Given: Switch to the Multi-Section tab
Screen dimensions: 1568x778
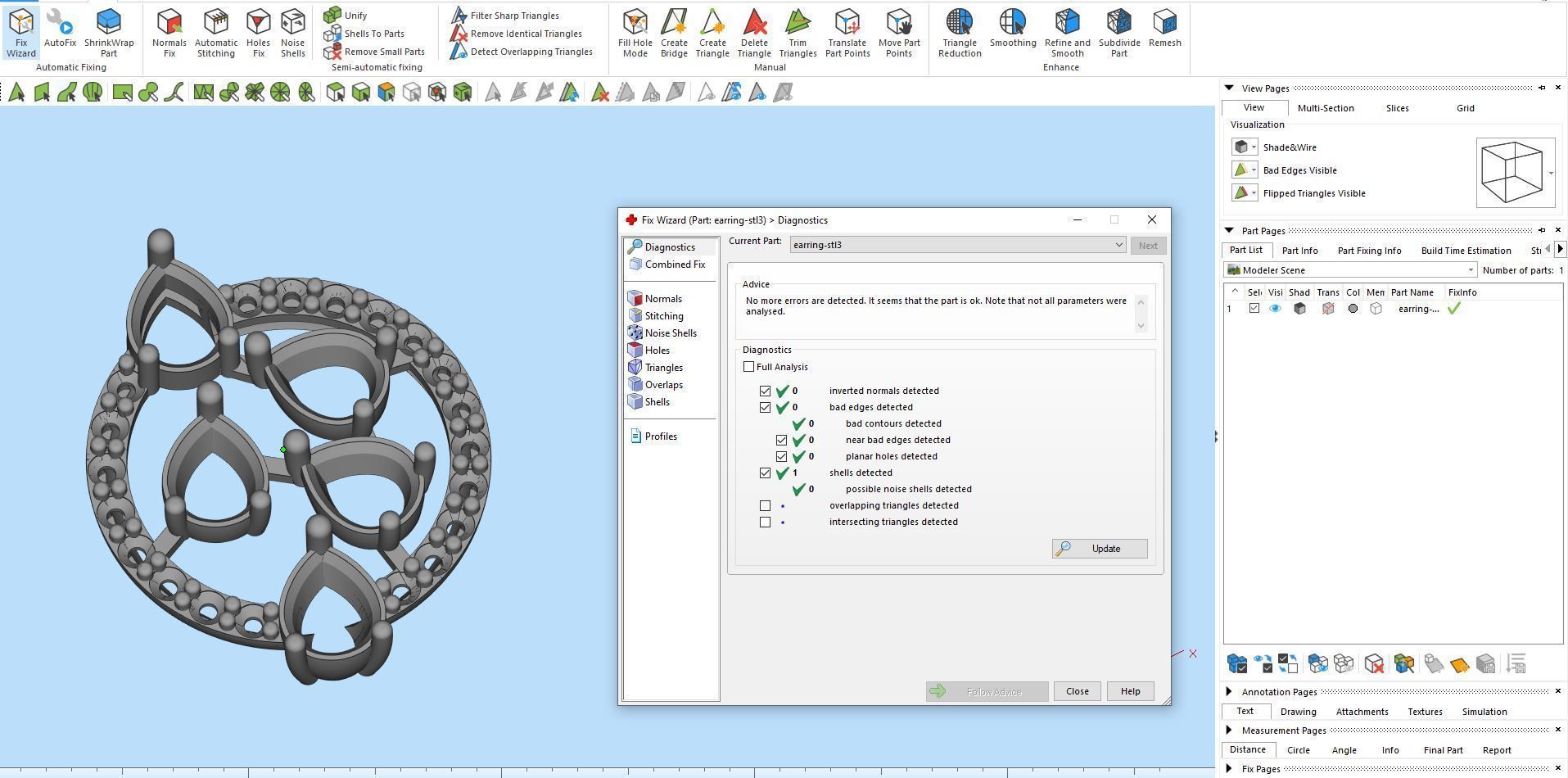Looking at the screenshot, I should click(x=1325, y=108).
